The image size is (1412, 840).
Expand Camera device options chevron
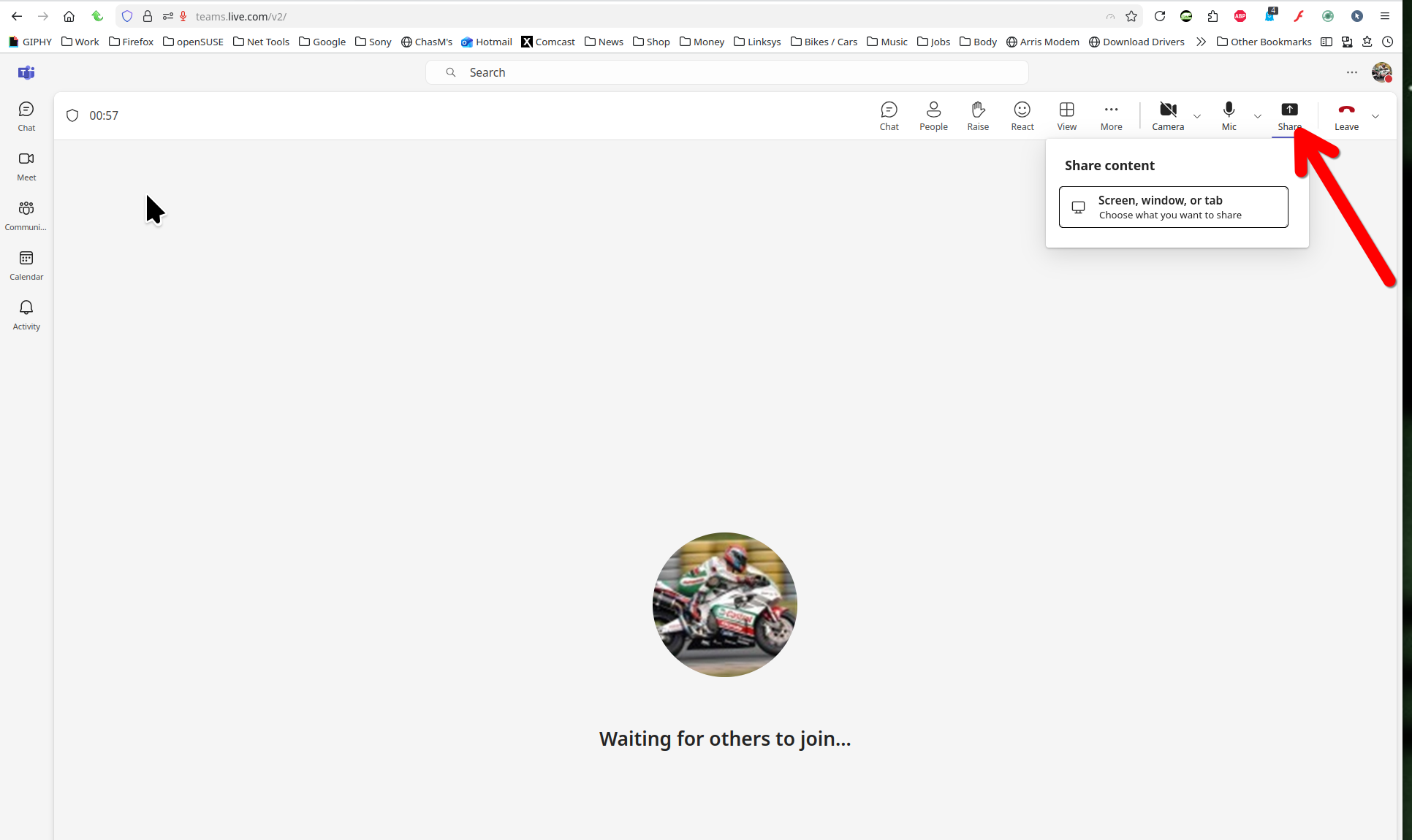pyautogui.click(x=1197, y=116)
